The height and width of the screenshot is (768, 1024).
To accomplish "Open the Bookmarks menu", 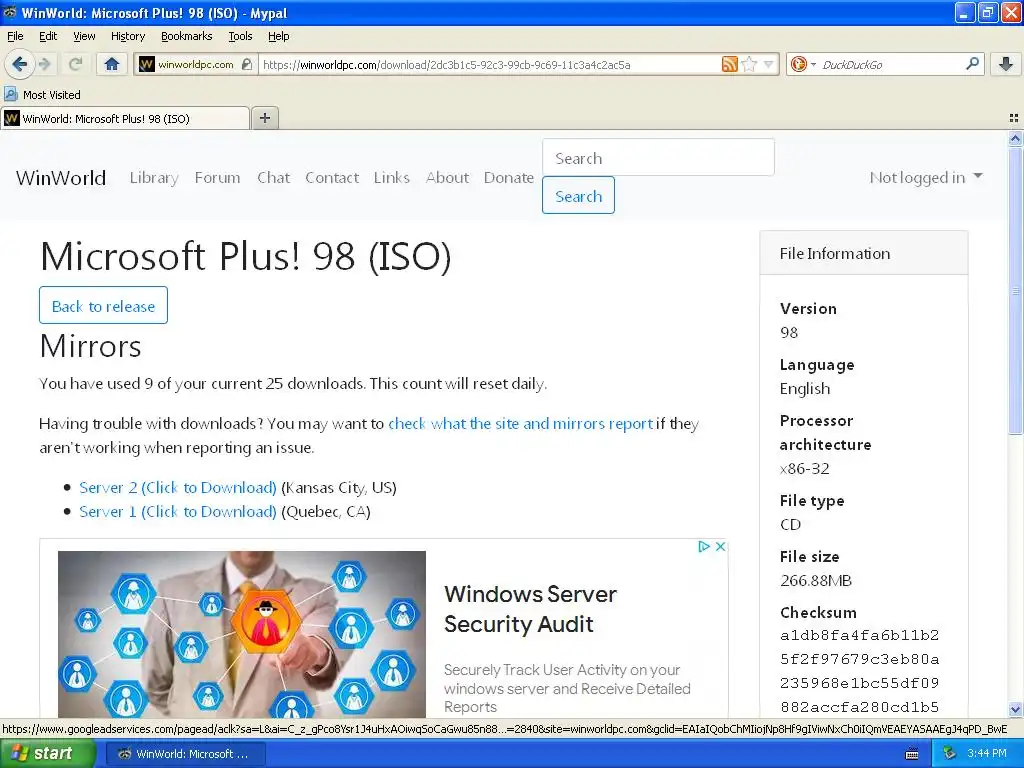I will (x=187, y=36).
